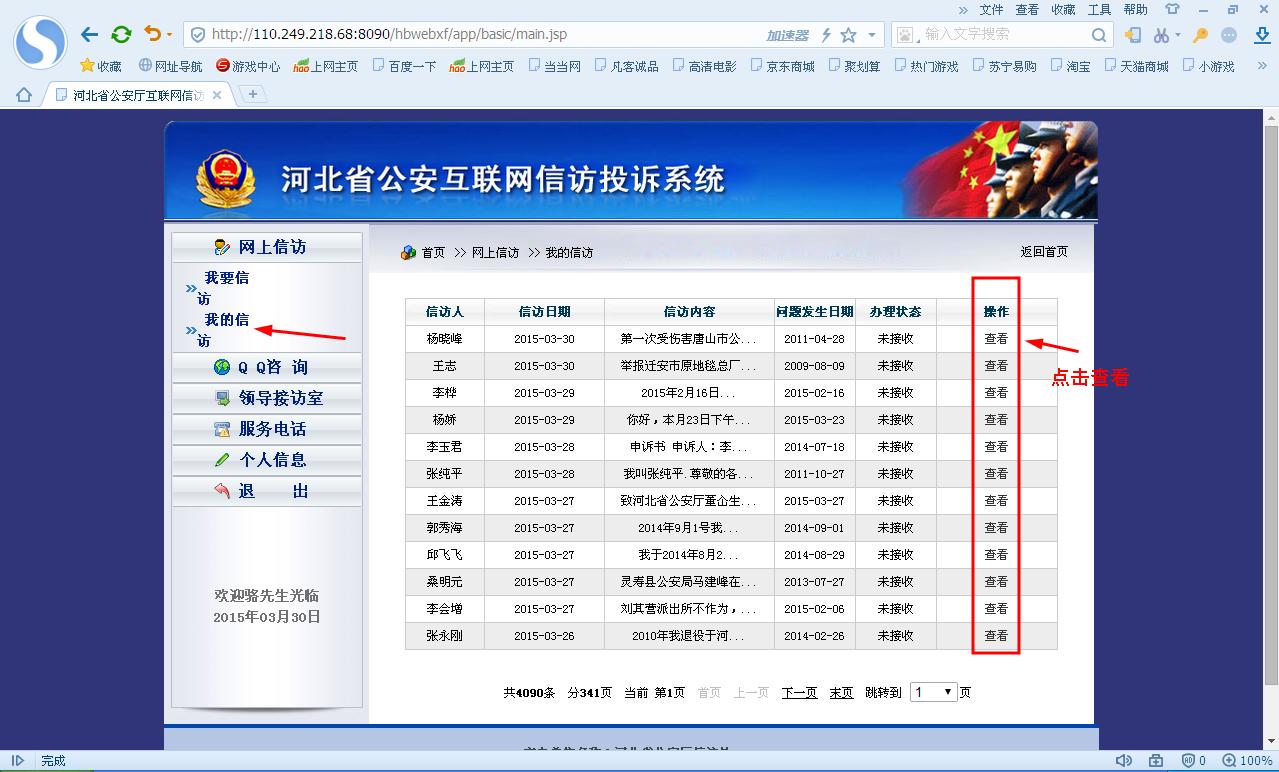
Task: Click the golden key password icon
Action: 1201,35
